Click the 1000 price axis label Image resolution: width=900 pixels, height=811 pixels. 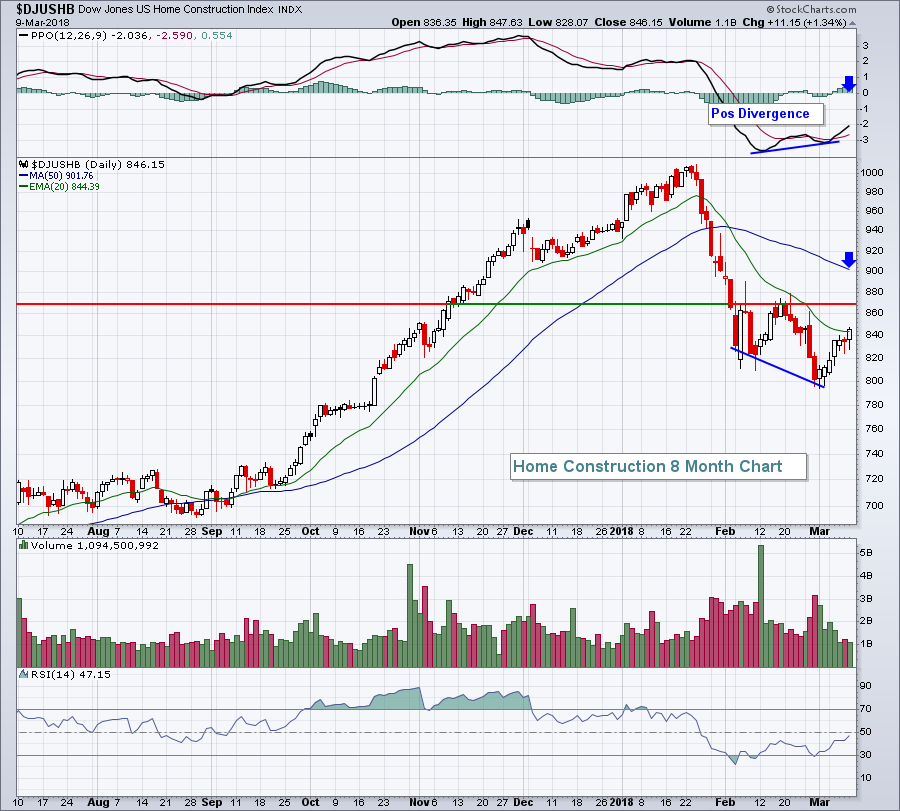click(x=871, y=173)
